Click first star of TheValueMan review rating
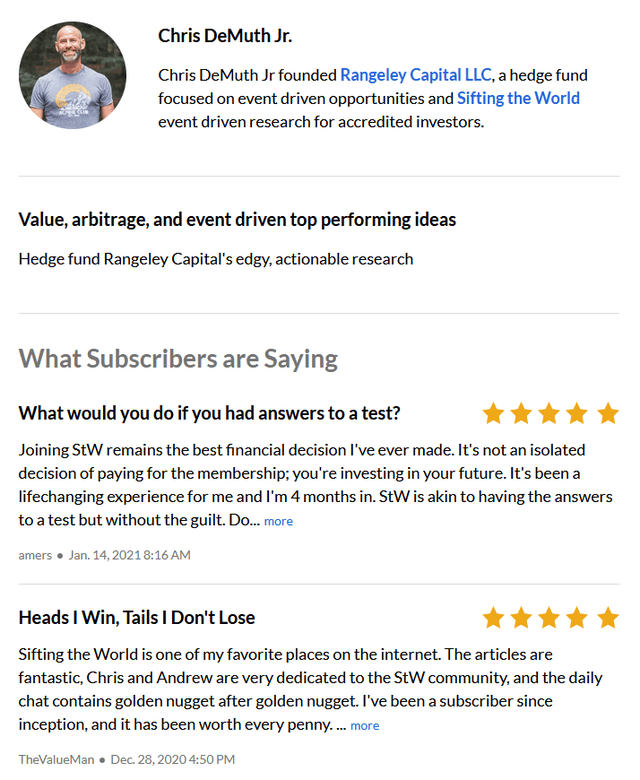 point(493,618)
